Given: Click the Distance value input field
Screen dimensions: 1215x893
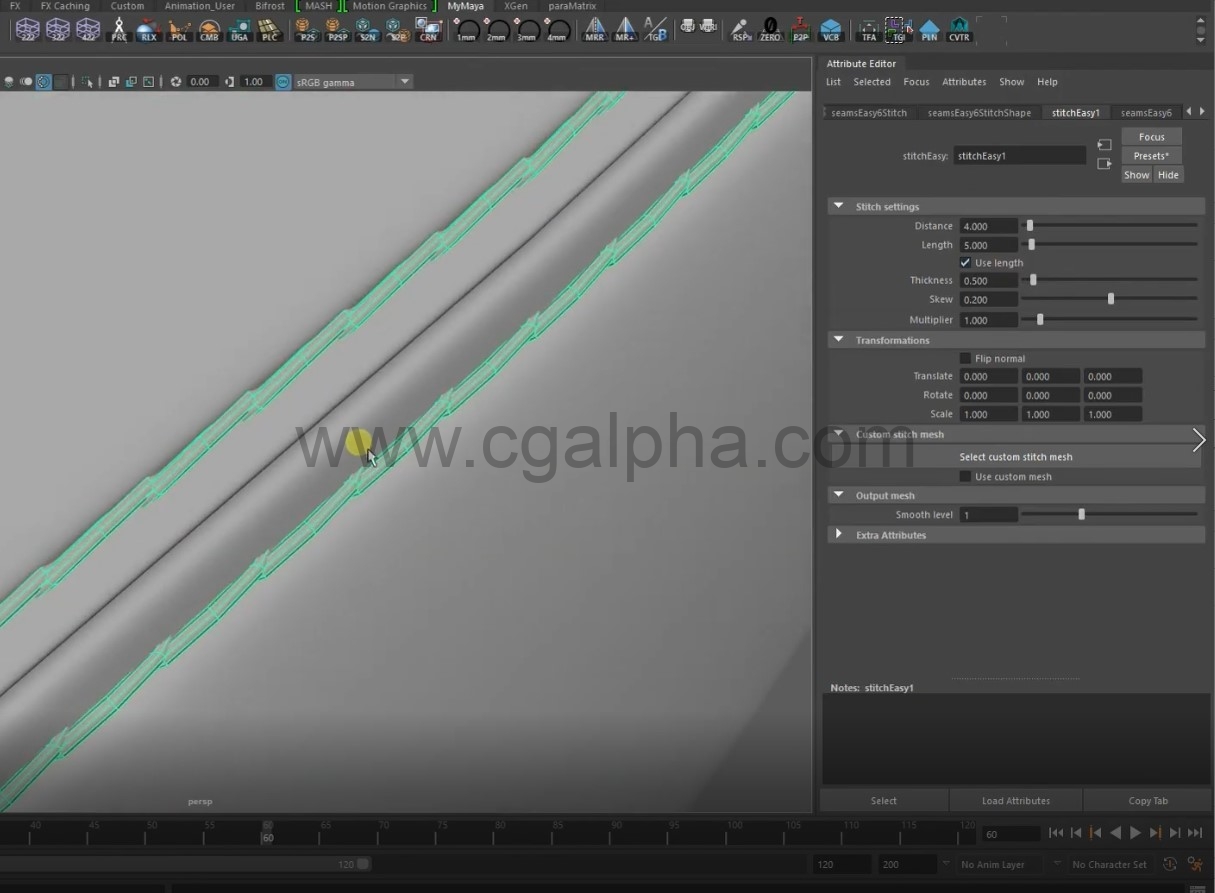Looking at the screenshot, I should pos(988,226).
